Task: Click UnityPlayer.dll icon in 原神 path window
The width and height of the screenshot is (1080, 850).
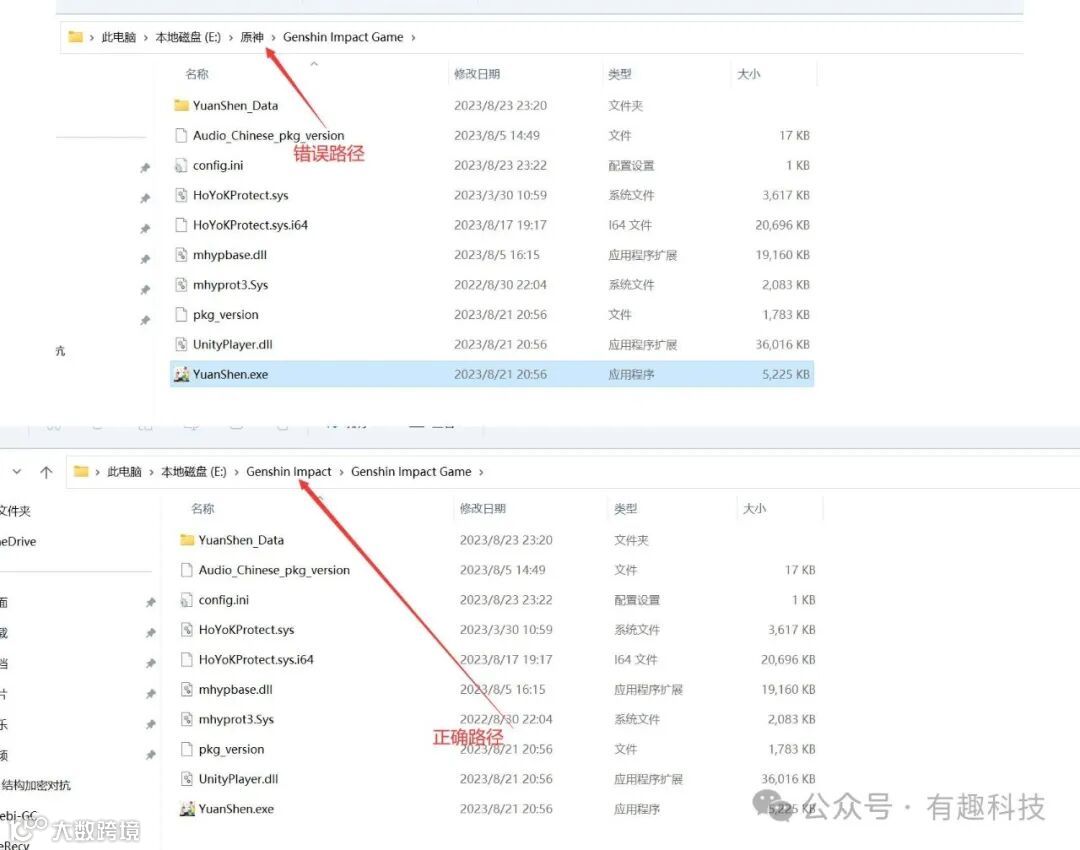Action: pos(181,344)
